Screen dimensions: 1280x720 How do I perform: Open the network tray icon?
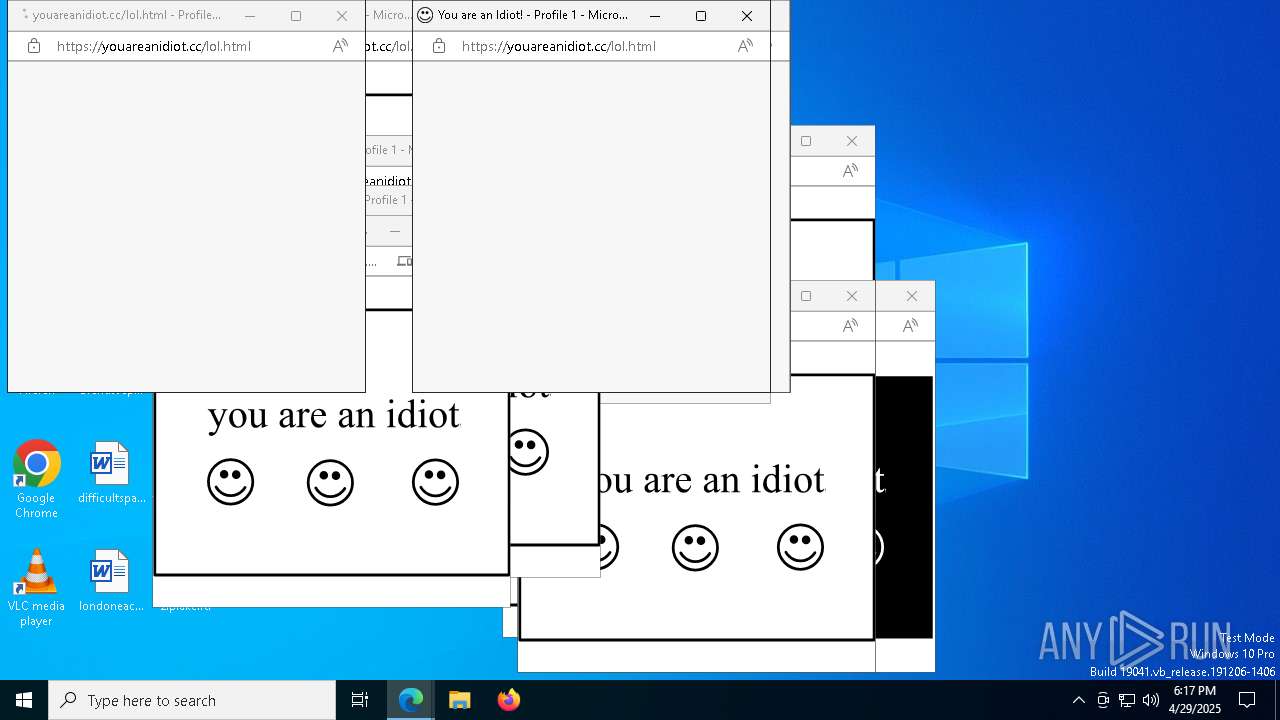1127,700
